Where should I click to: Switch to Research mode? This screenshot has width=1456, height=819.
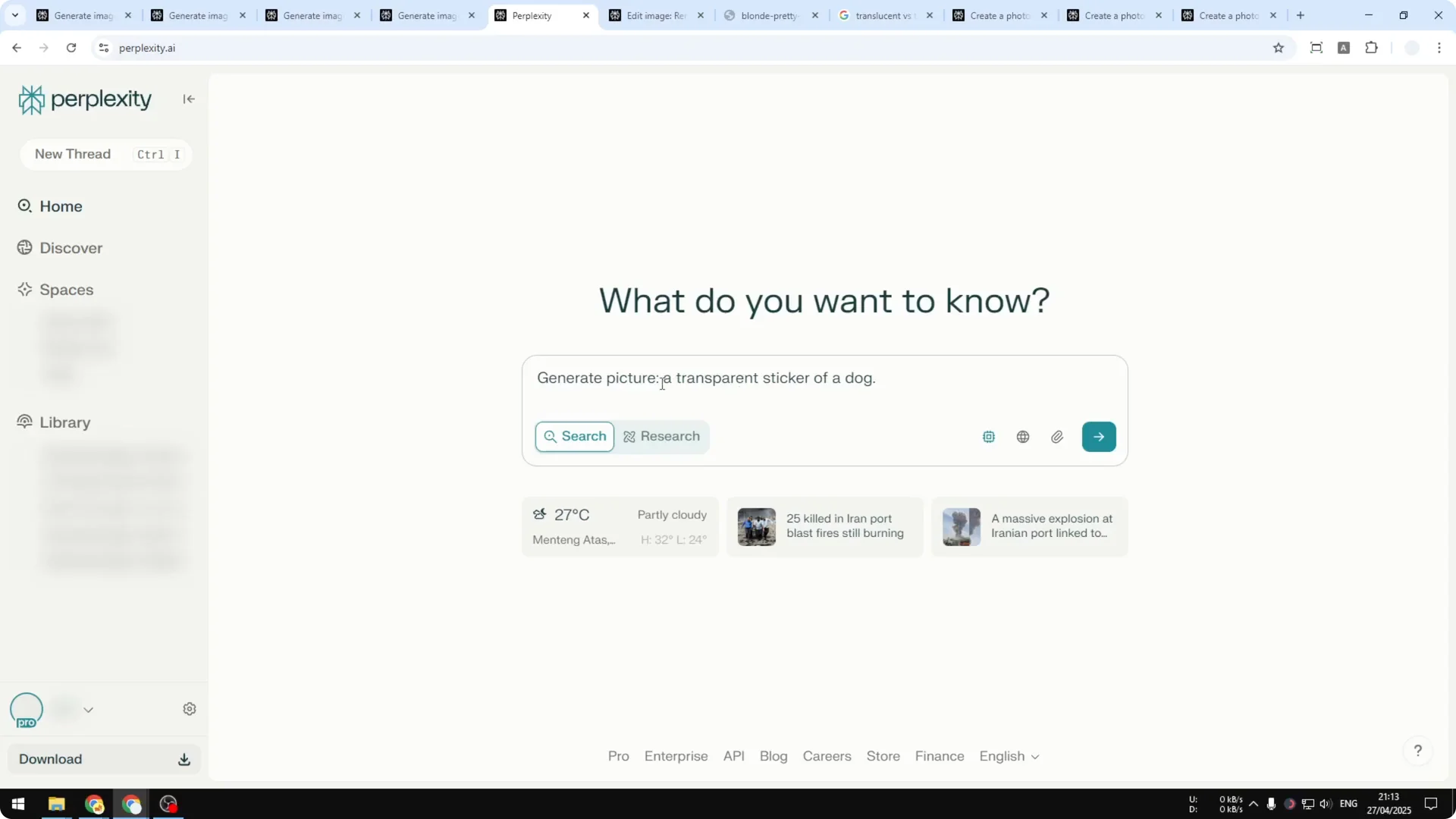coord(661,436)
